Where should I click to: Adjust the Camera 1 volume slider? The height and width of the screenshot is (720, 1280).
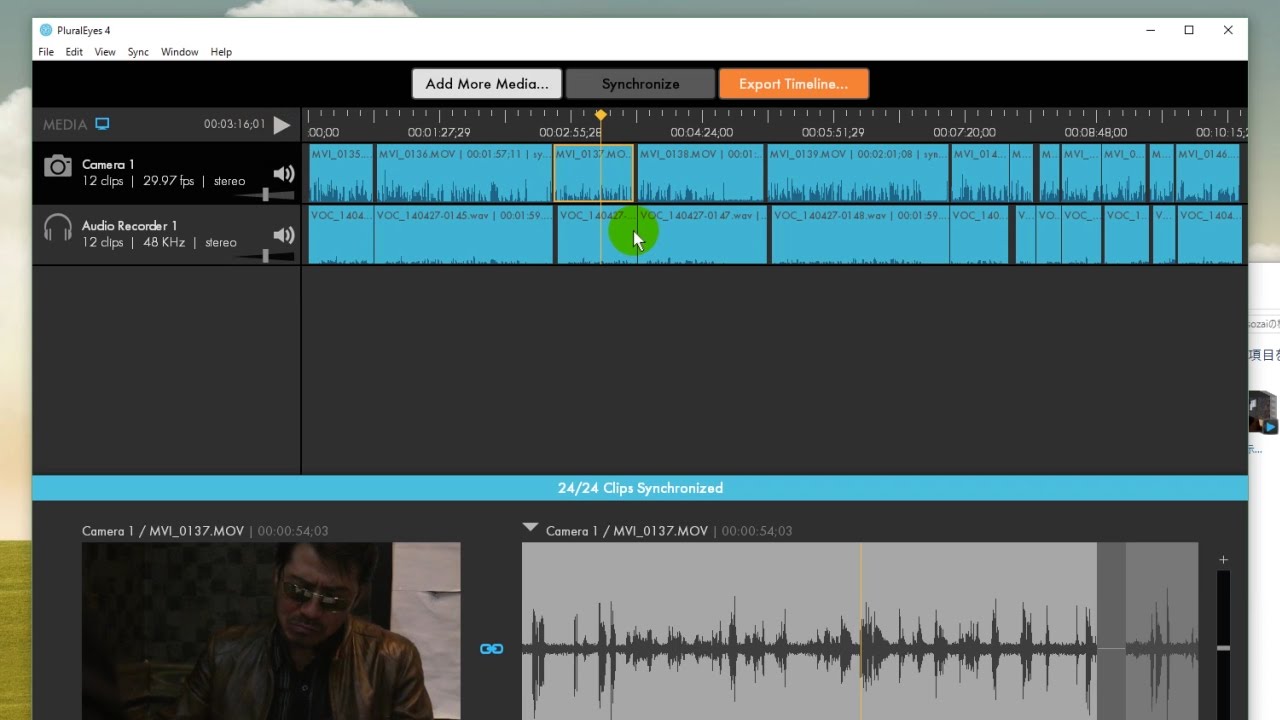pyautogui.click(x=265, y=195)
